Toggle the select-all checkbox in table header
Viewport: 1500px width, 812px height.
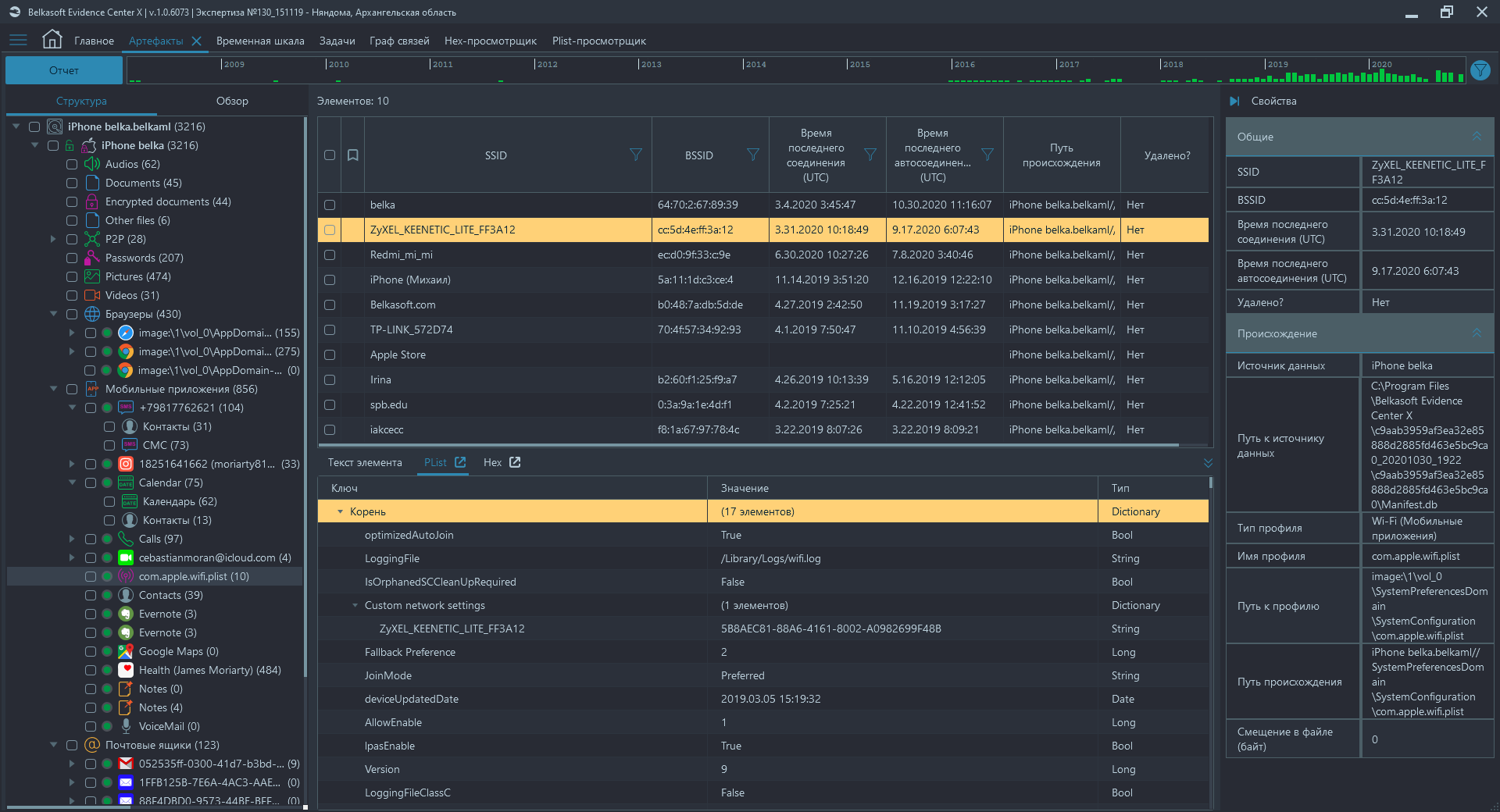(x=330, y=155)
